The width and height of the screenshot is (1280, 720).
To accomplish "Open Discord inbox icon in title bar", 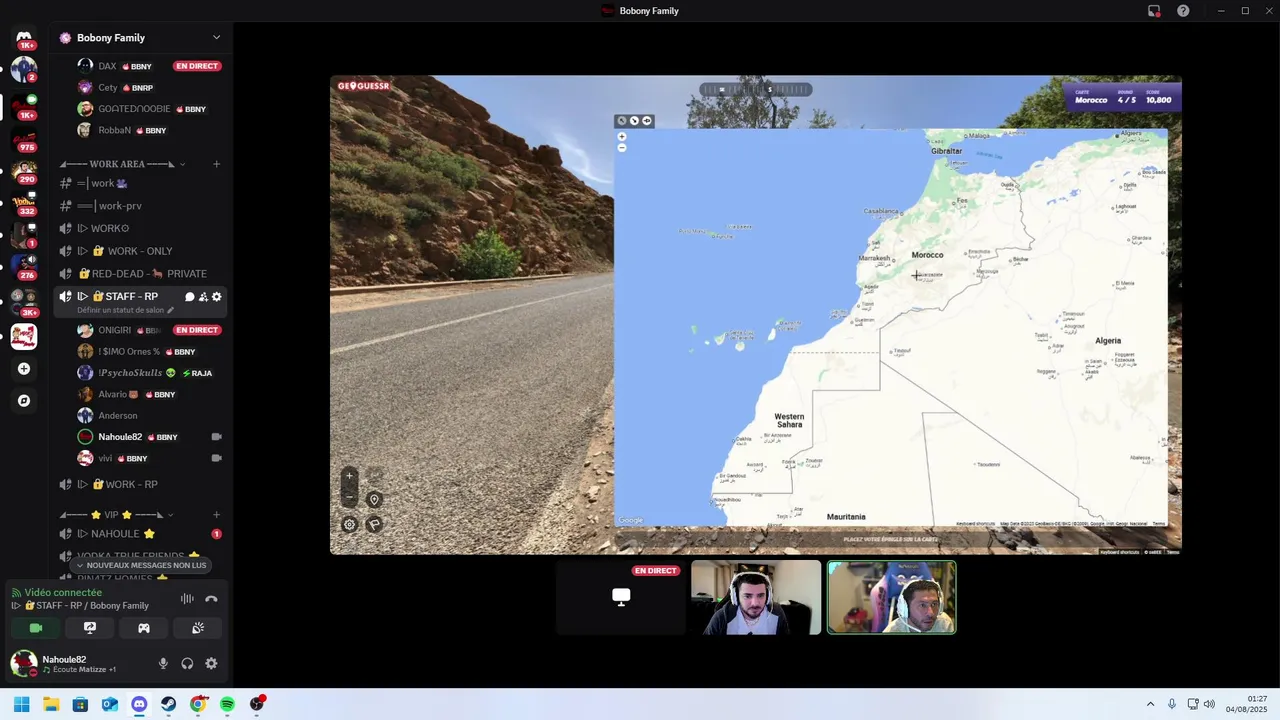I will [1154, 11].
